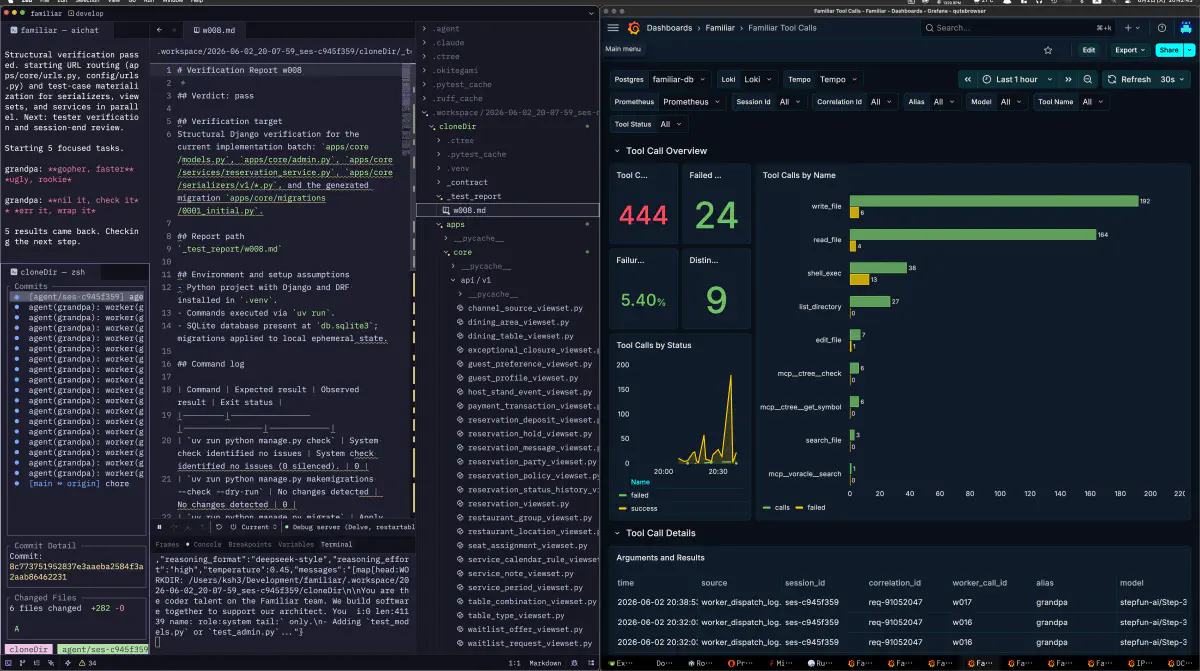Click the git branch status bar icon

click(x=22, y=662)
